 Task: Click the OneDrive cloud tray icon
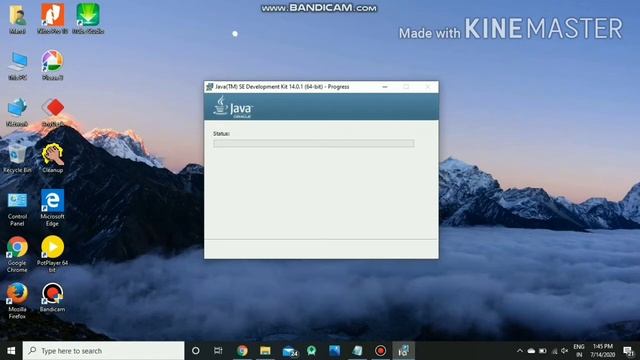click(x=531, y=351)
